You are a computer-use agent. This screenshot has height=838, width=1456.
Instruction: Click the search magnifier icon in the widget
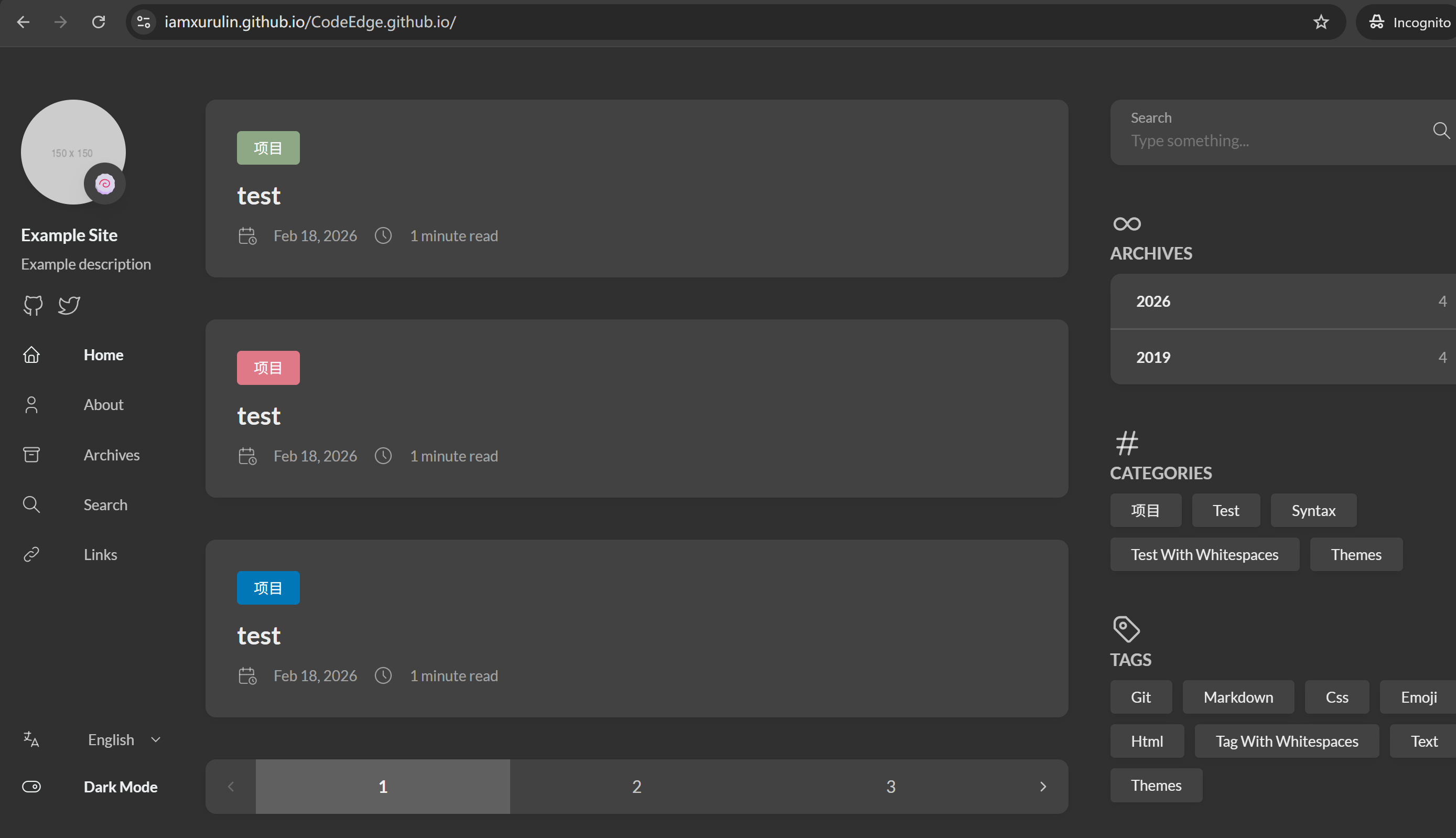[1440, 131]
